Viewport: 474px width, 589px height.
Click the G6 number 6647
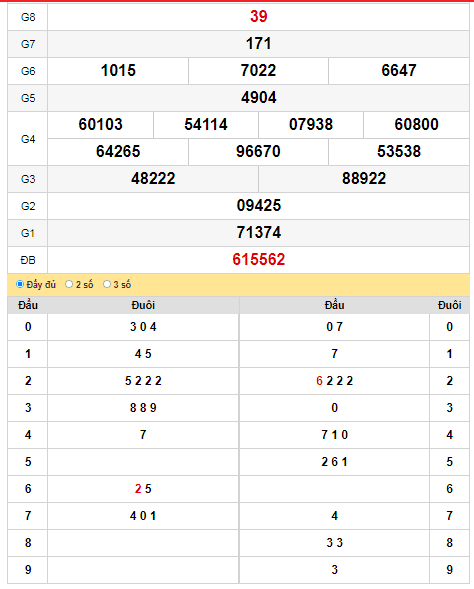(399, 71)
